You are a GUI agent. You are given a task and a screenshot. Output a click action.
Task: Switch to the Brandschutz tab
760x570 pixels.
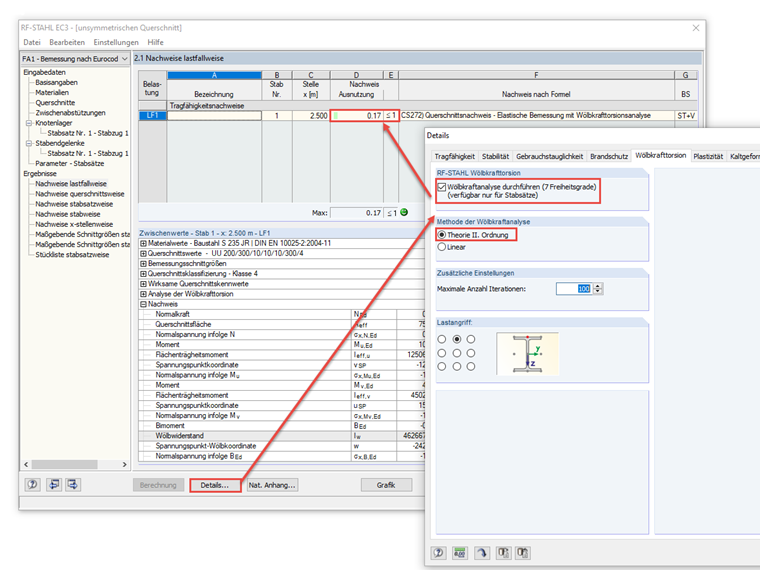[609, 156]
